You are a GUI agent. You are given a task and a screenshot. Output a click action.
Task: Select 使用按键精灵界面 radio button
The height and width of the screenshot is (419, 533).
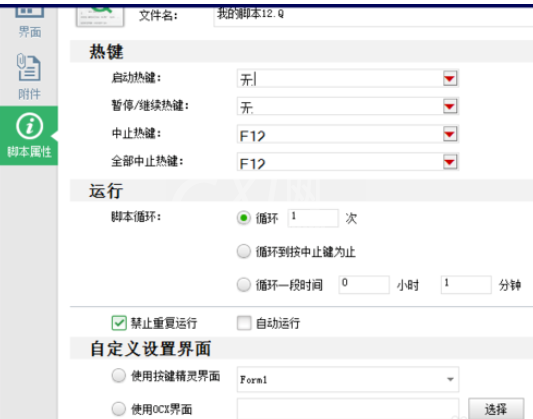pos(119,376)
